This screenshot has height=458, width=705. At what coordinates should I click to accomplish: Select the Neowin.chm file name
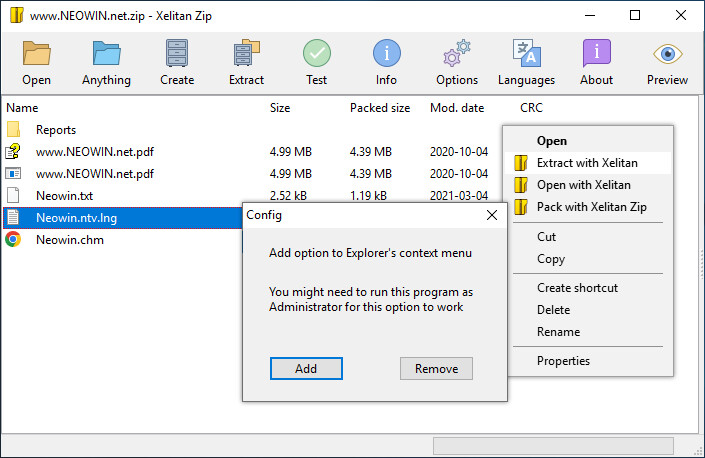tap(70, 240)
